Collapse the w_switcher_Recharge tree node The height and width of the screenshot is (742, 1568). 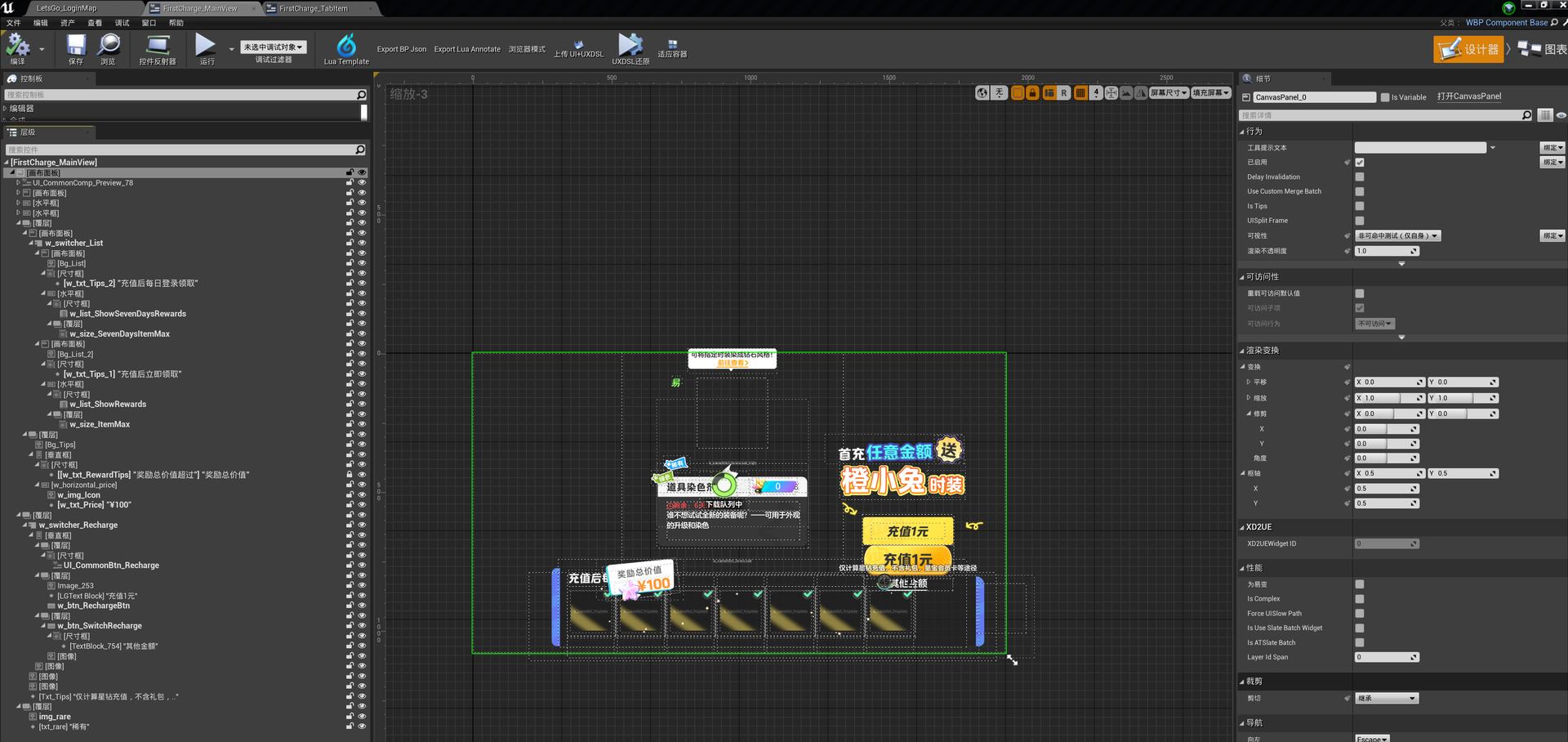[x=25, y=525]
